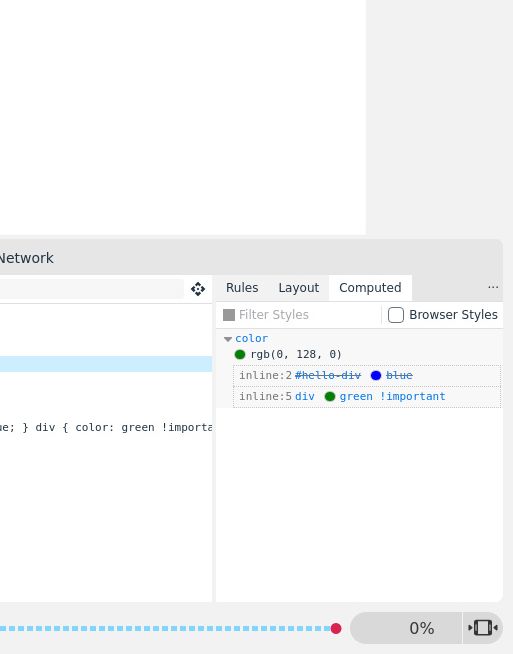The image size is (513, 654).
Task: Open the Network panel tab
Action: coord(26,258)
